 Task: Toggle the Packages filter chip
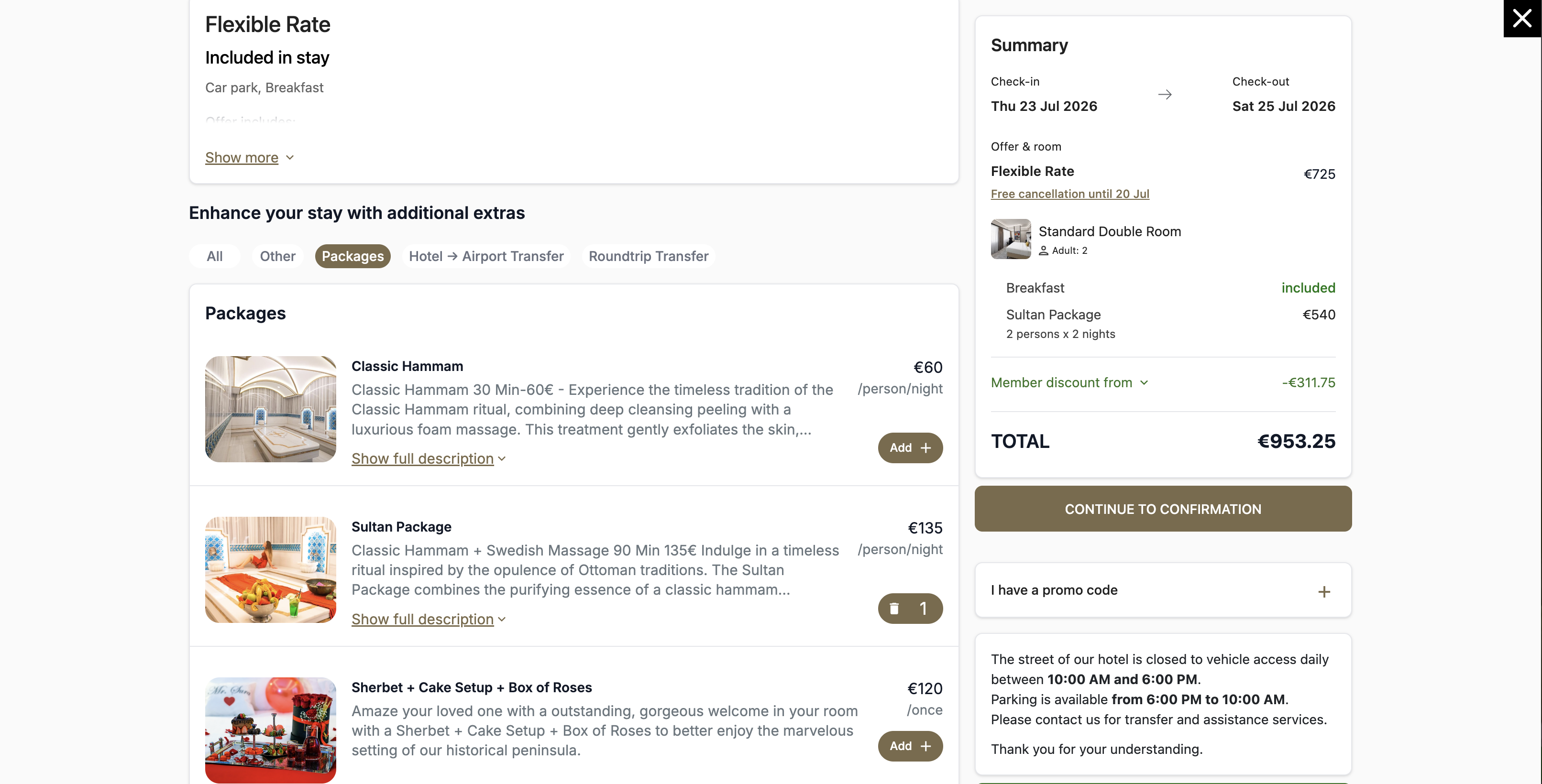pos(352,256)
